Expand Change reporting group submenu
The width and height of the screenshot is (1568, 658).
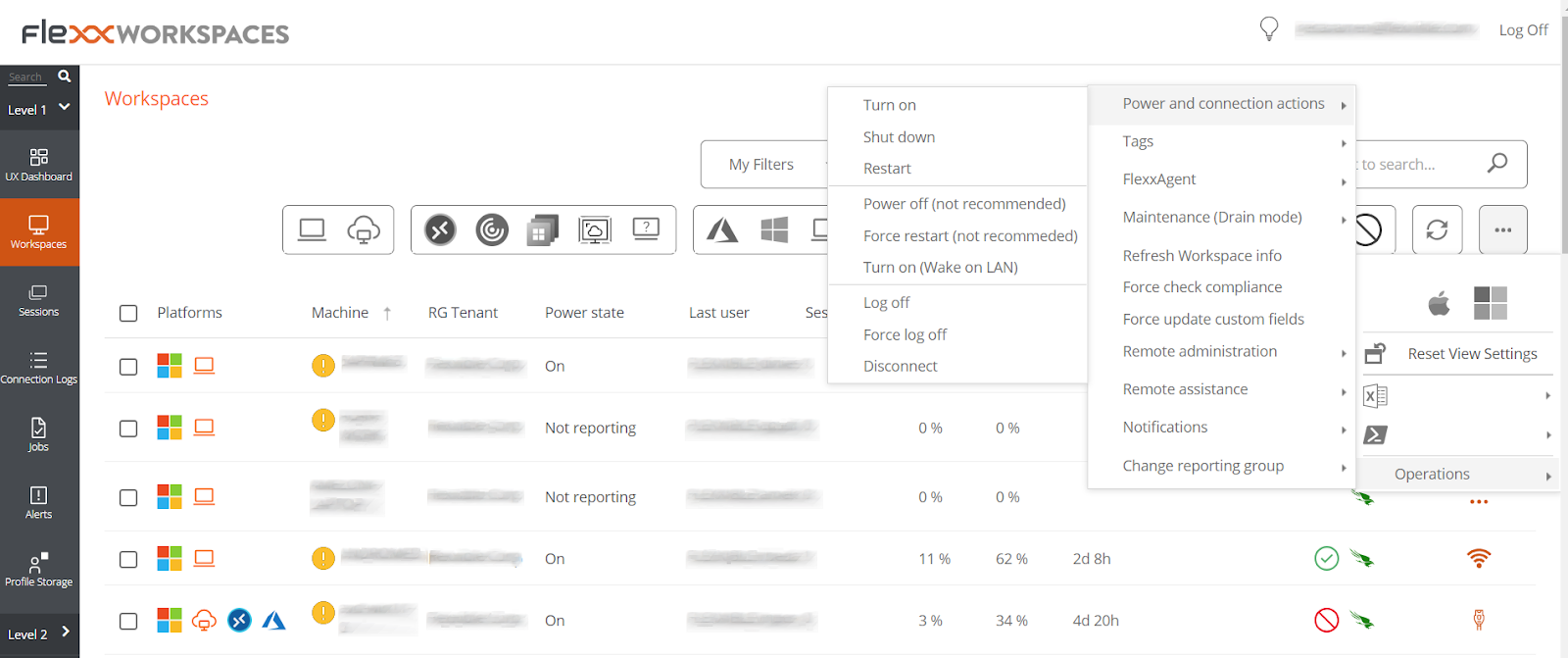click(1221, 466)
